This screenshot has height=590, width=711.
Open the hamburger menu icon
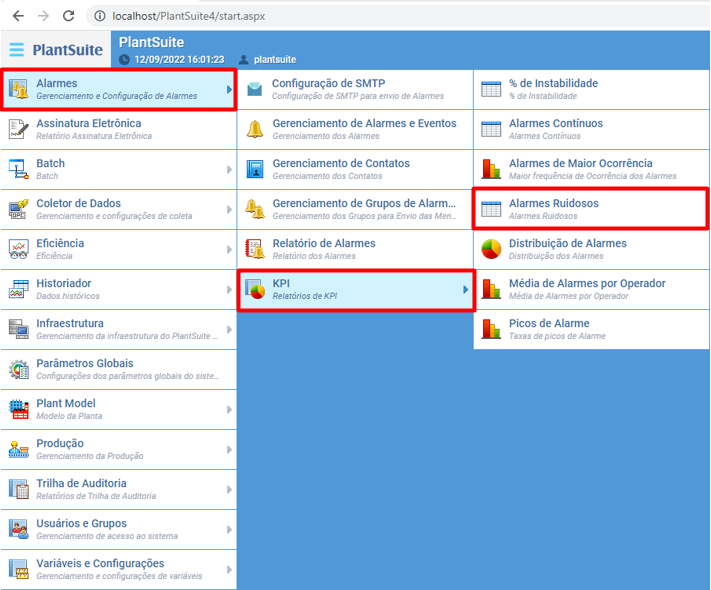(17, 49)
